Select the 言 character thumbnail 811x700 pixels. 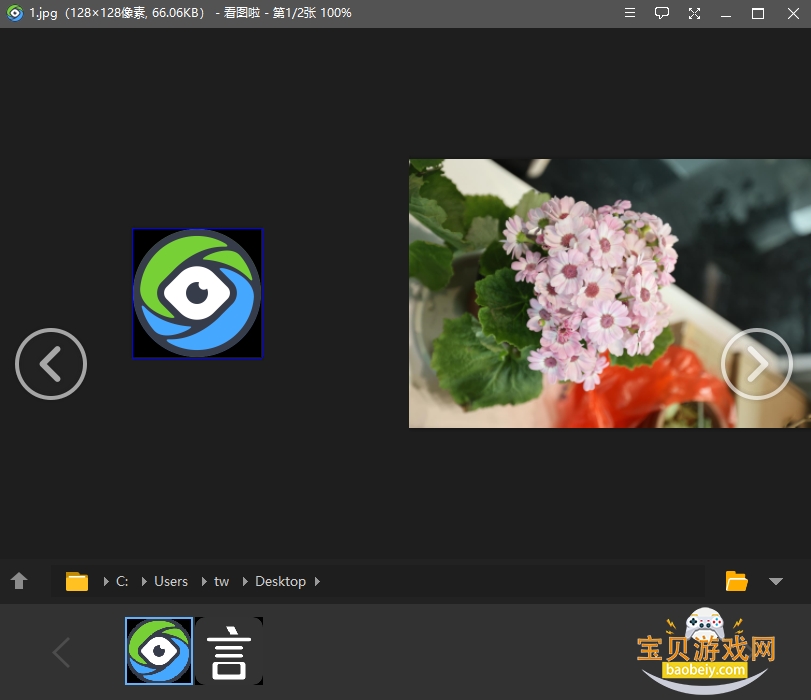[x=229, y=651]
